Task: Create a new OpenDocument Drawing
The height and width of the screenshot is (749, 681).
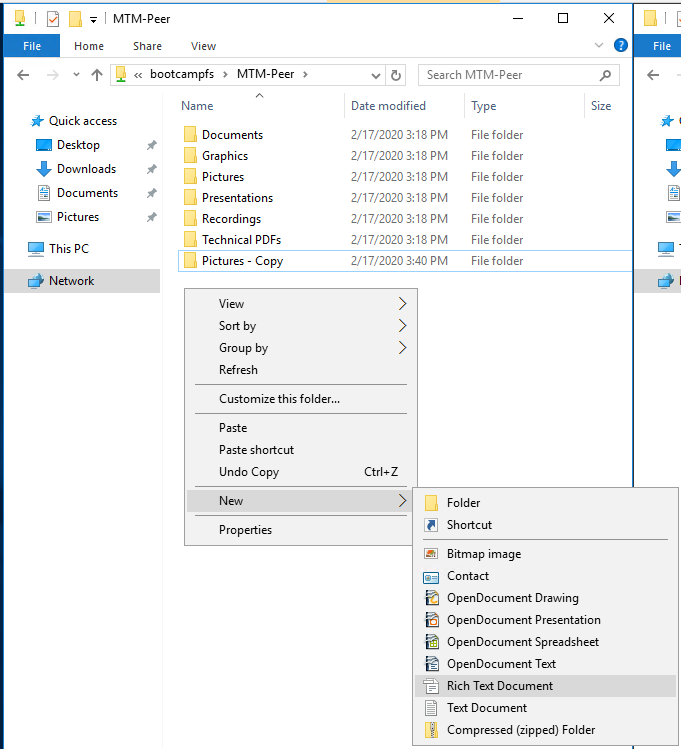Action: (545, 598)
